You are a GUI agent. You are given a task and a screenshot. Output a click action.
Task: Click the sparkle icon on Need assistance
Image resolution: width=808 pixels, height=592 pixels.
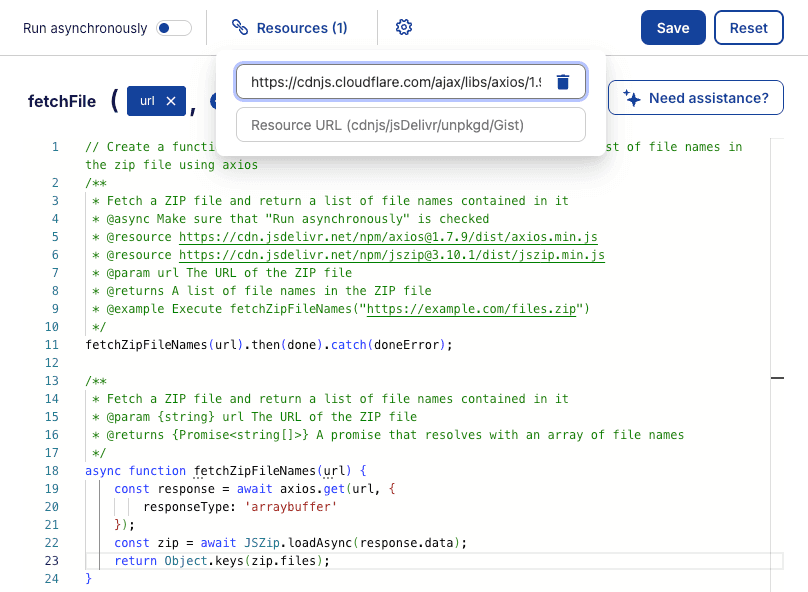click(631, 98)
